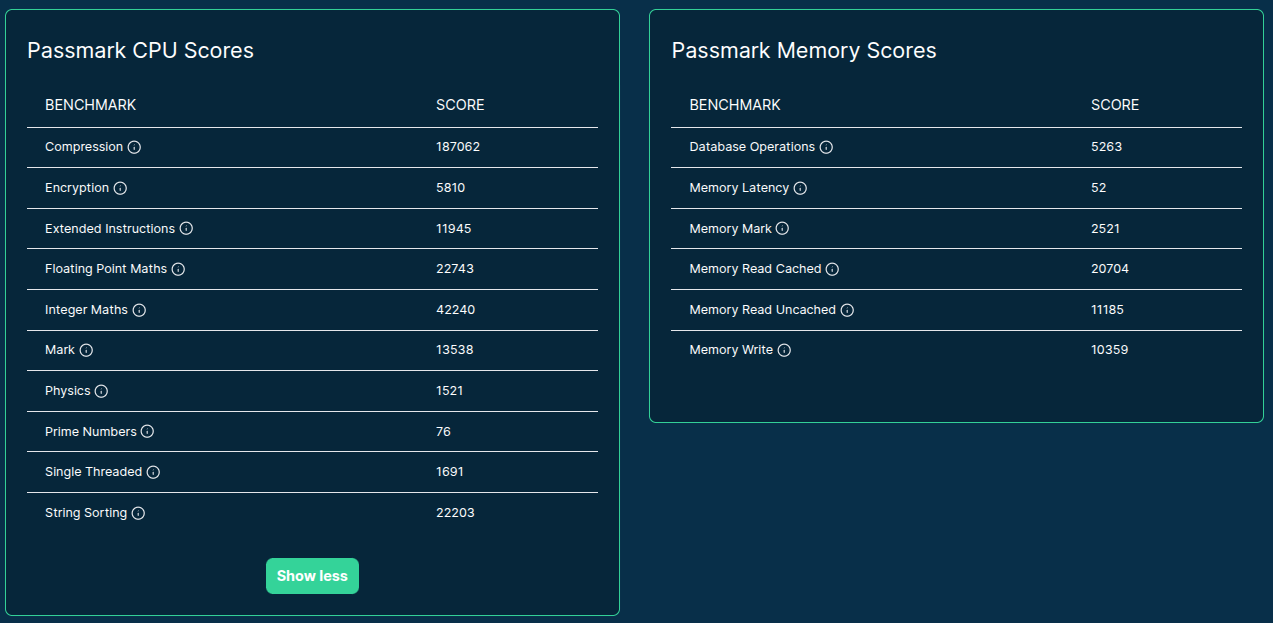This screenshot has width=1273, height=623.
Task: Show info for Integer Maths
Action: click(139, 310)
